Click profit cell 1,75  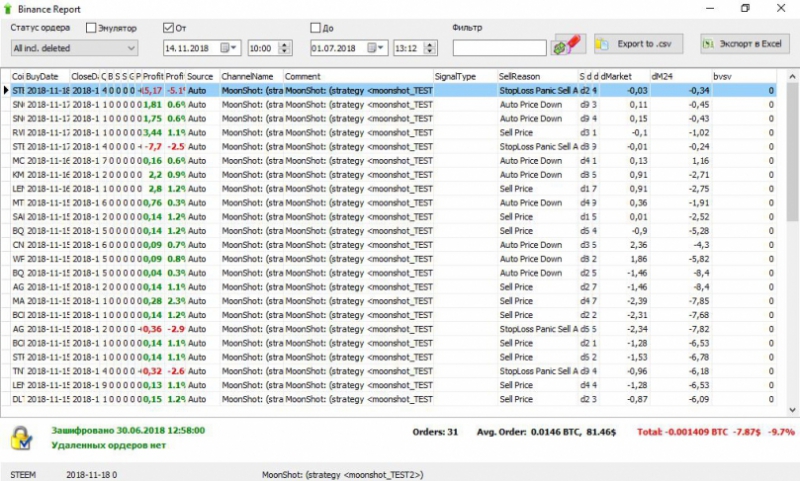click(x=153, y=118)
